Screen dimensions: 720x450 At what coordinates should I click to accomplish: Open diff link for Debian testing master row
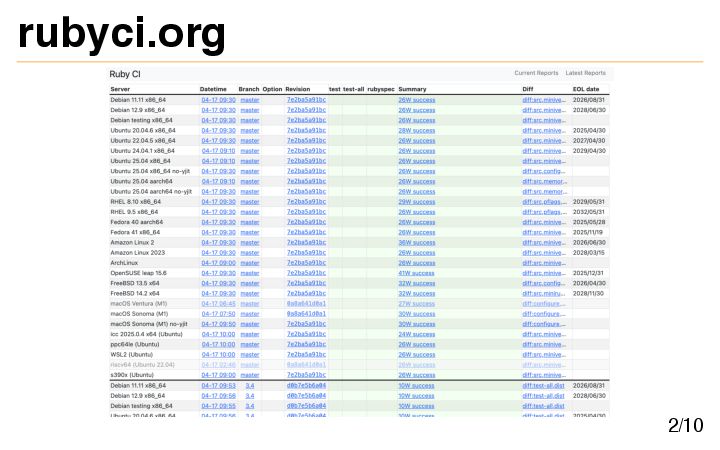click(x=544, y=120)
